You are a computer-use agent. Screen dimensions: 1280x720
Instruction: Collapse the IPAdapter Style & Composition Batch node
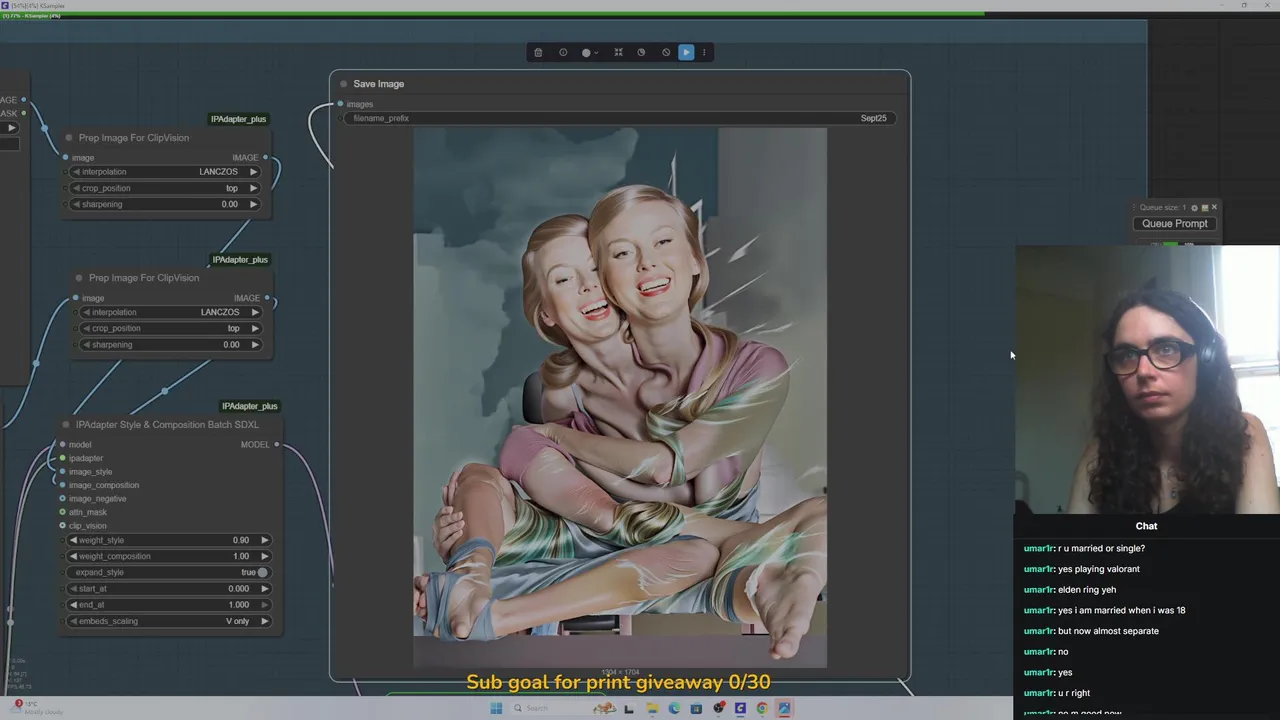tap(66, 425)
